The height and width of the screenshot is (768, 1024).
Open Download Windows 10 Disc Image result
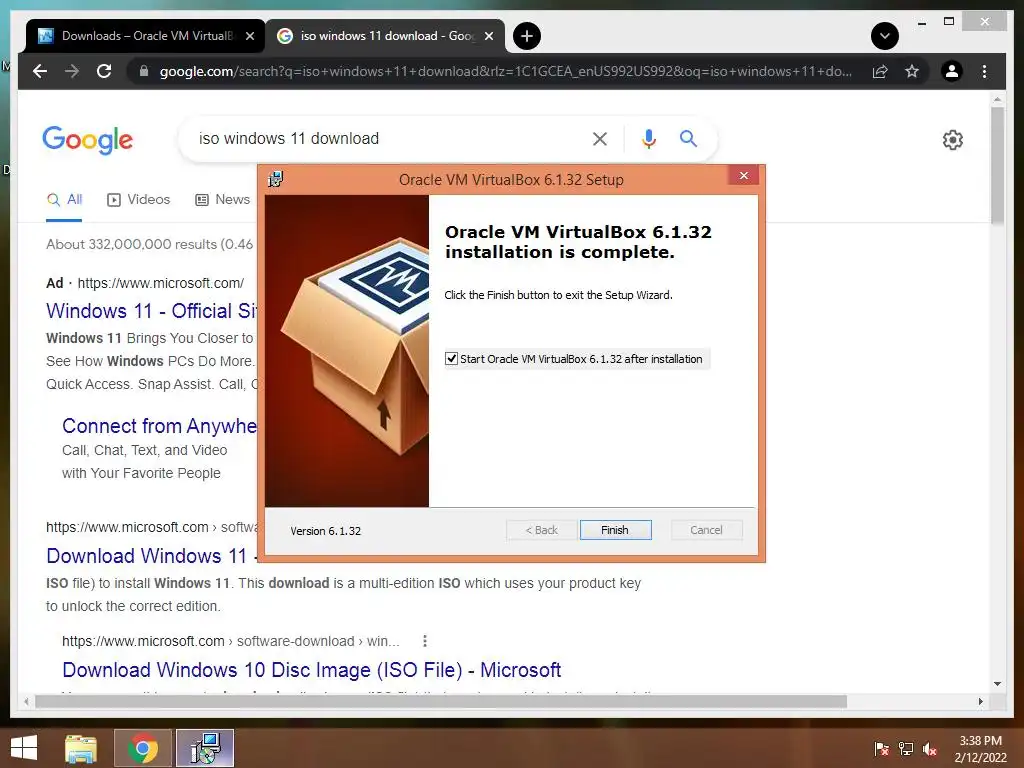point(312,670)
